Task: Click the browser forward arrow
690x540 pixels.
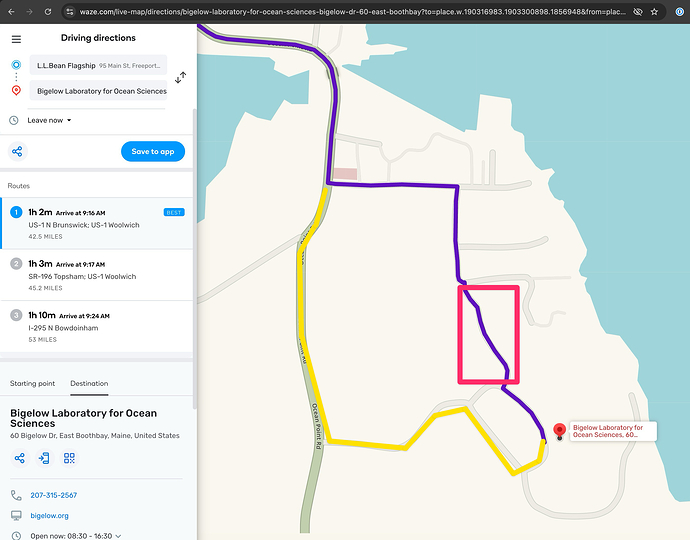Action: coord(29,12)
